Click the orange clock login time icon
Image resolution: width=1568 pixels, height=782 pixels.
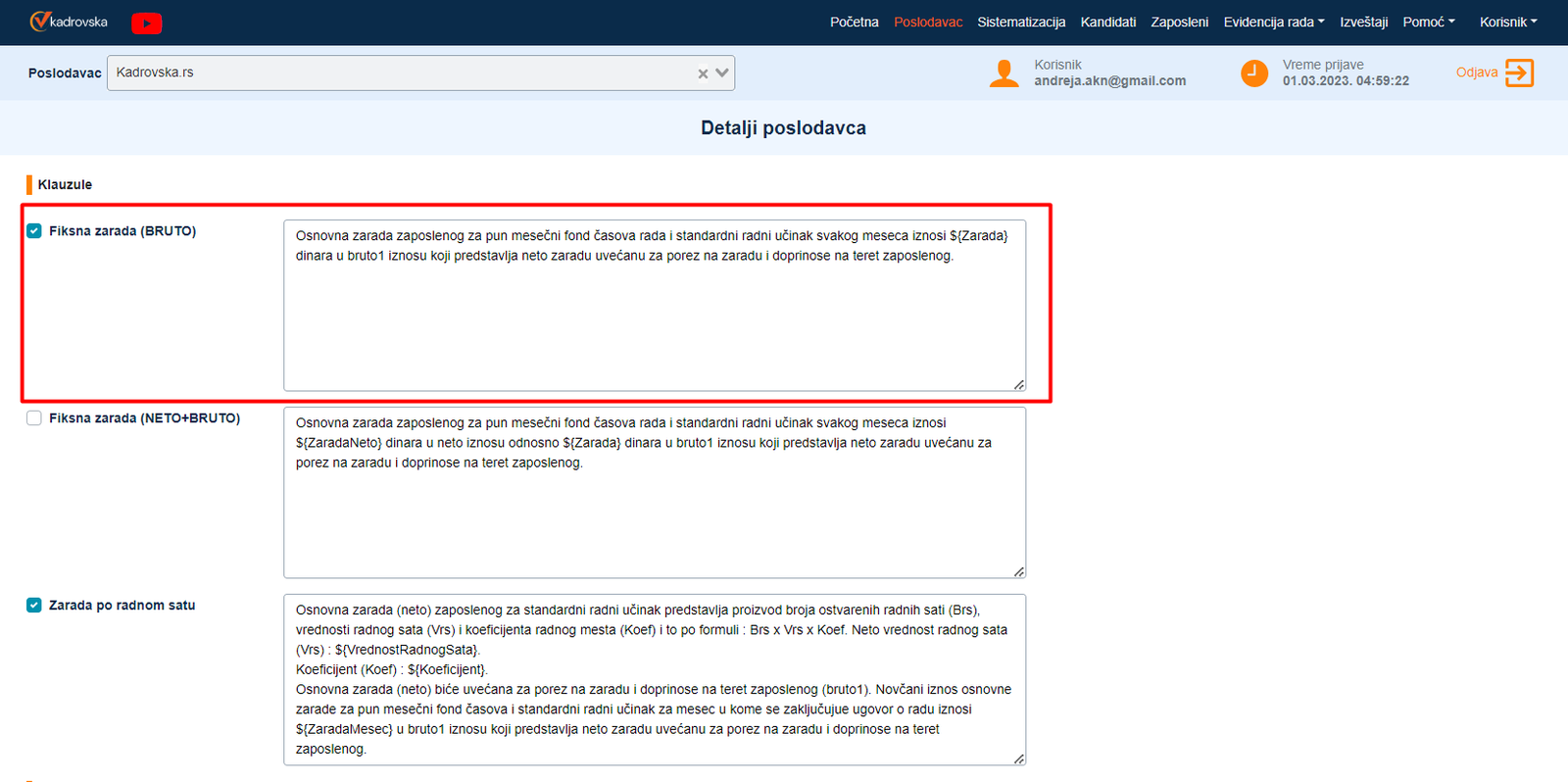[x=1253, y=73]
